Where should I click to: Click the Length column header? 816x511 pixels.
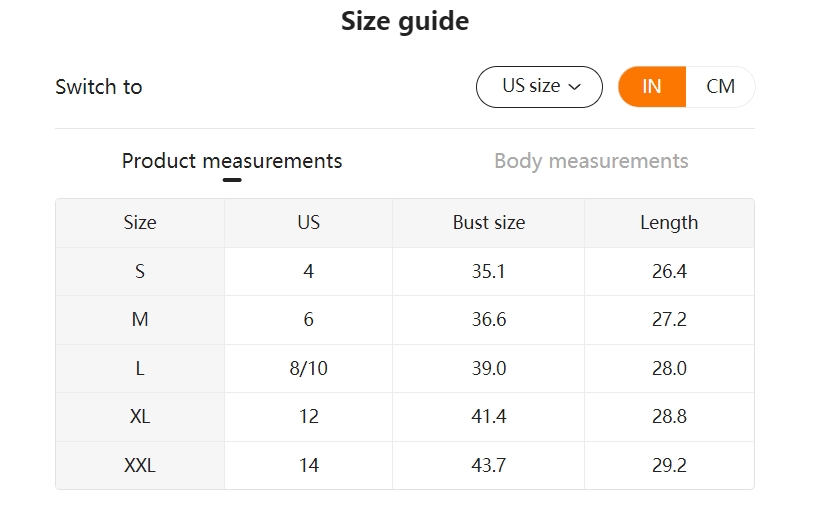coord(669,223)
